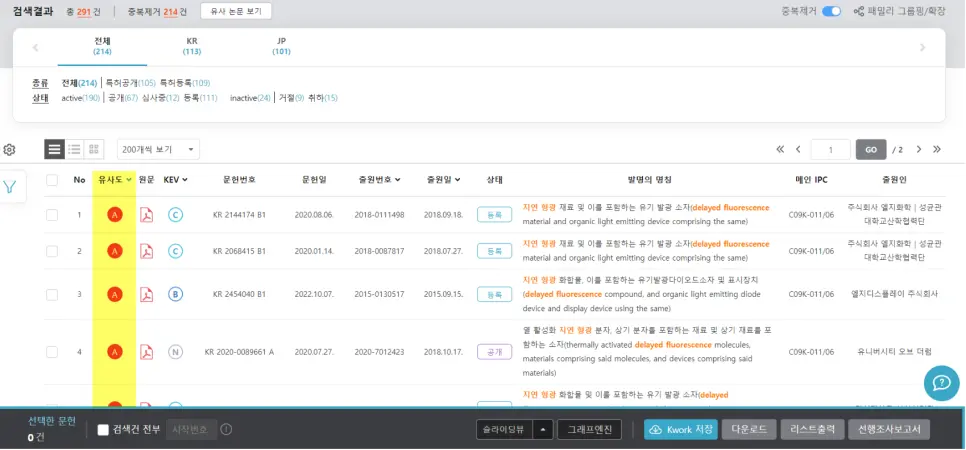Go to last results page
Image resolution: width=966 pixels, height=450 pixels.
937,149
